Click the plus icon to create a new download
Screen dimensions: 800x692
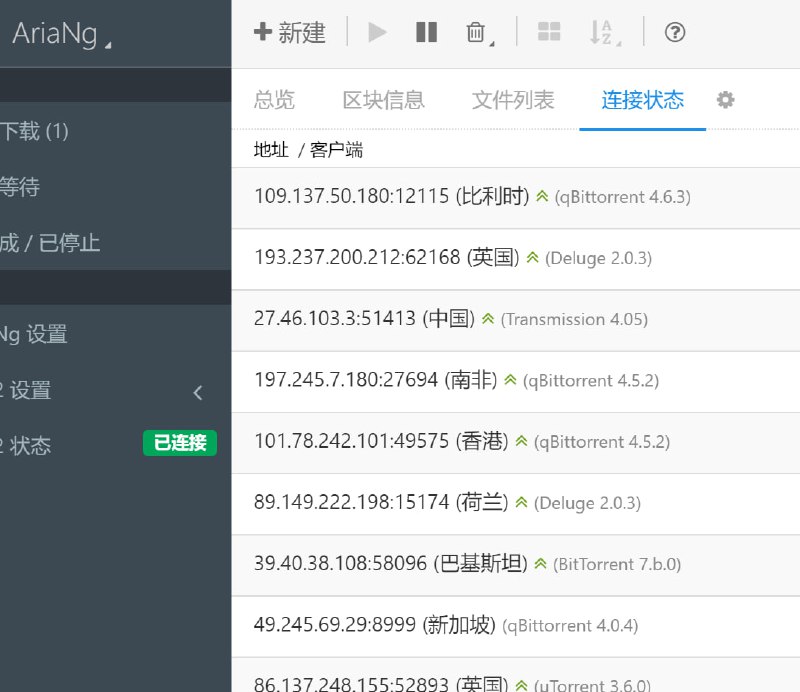point(262,33)
